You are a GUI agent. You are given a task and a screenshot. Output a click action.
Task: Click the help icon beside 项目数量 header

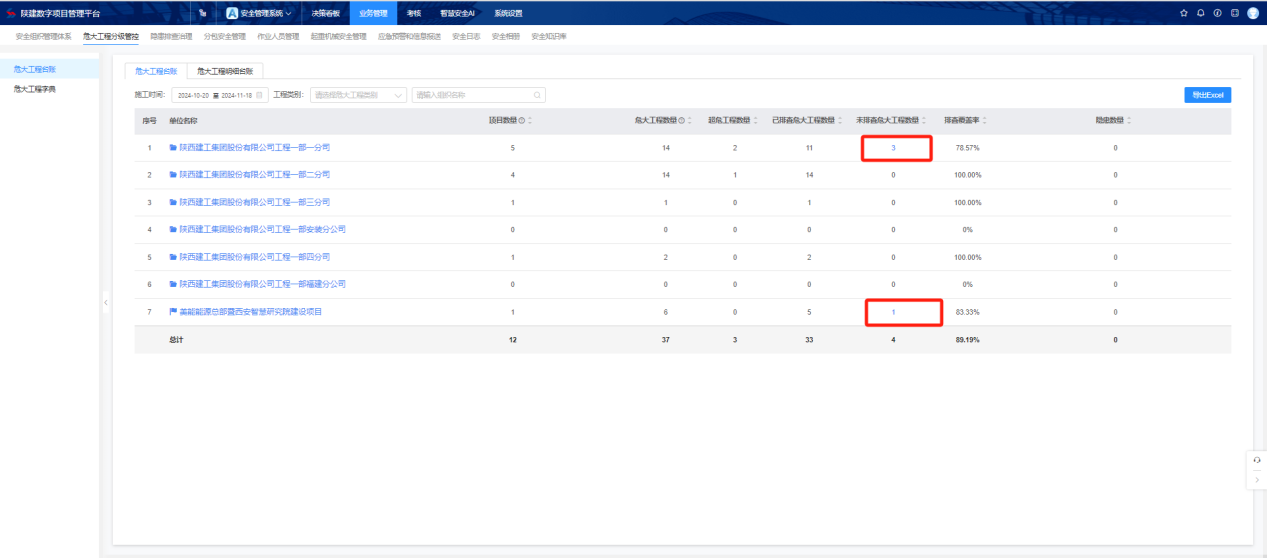[x=521, y=121]
